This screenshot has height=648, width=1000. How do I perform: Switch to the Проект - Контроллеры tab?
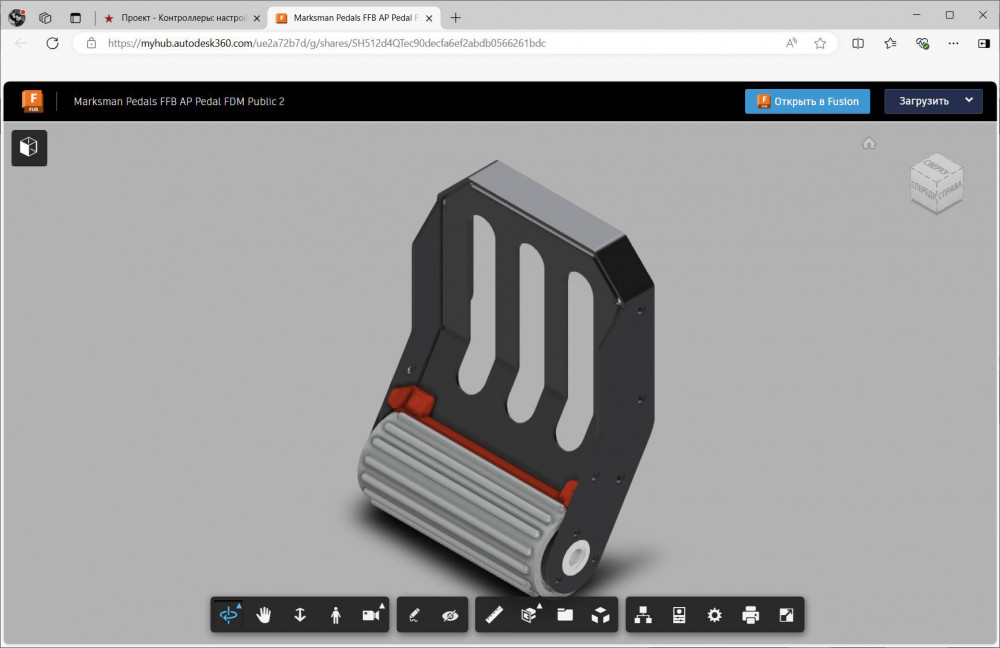180,18
